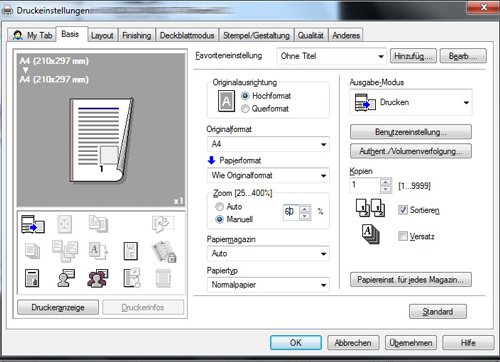Confirm with the OK button
This screenshot has height=362, width=500.
(296, 343)
